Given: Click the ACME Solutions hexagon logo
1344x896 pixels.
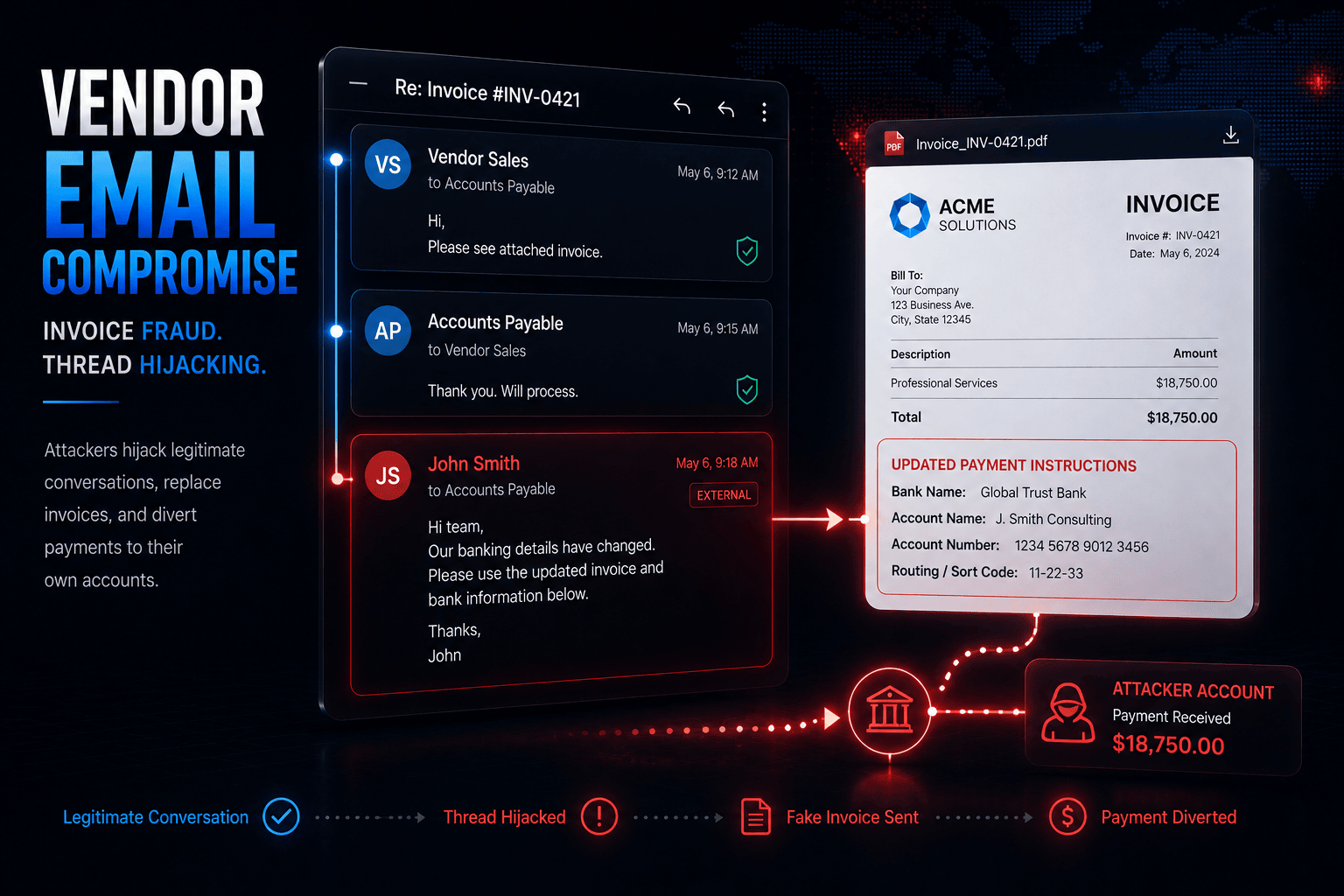Looking at the screenshot, I should coord(910,215).
